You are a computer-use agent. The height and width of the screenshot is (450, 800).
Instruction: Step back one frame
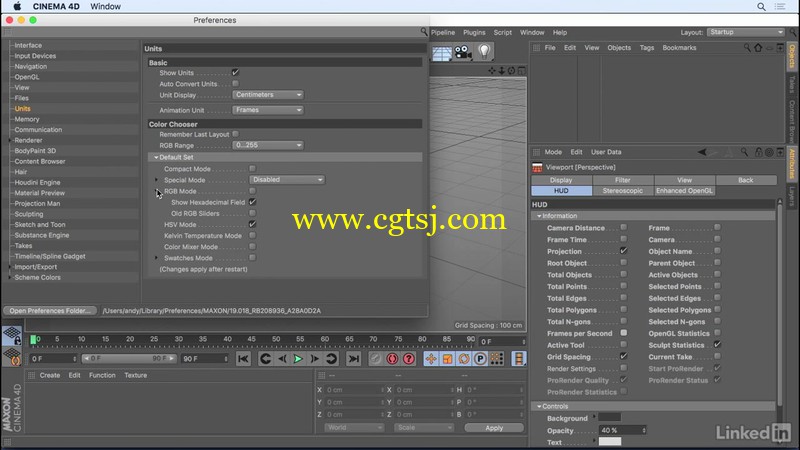pyautogui.click(x=282, y=359)
